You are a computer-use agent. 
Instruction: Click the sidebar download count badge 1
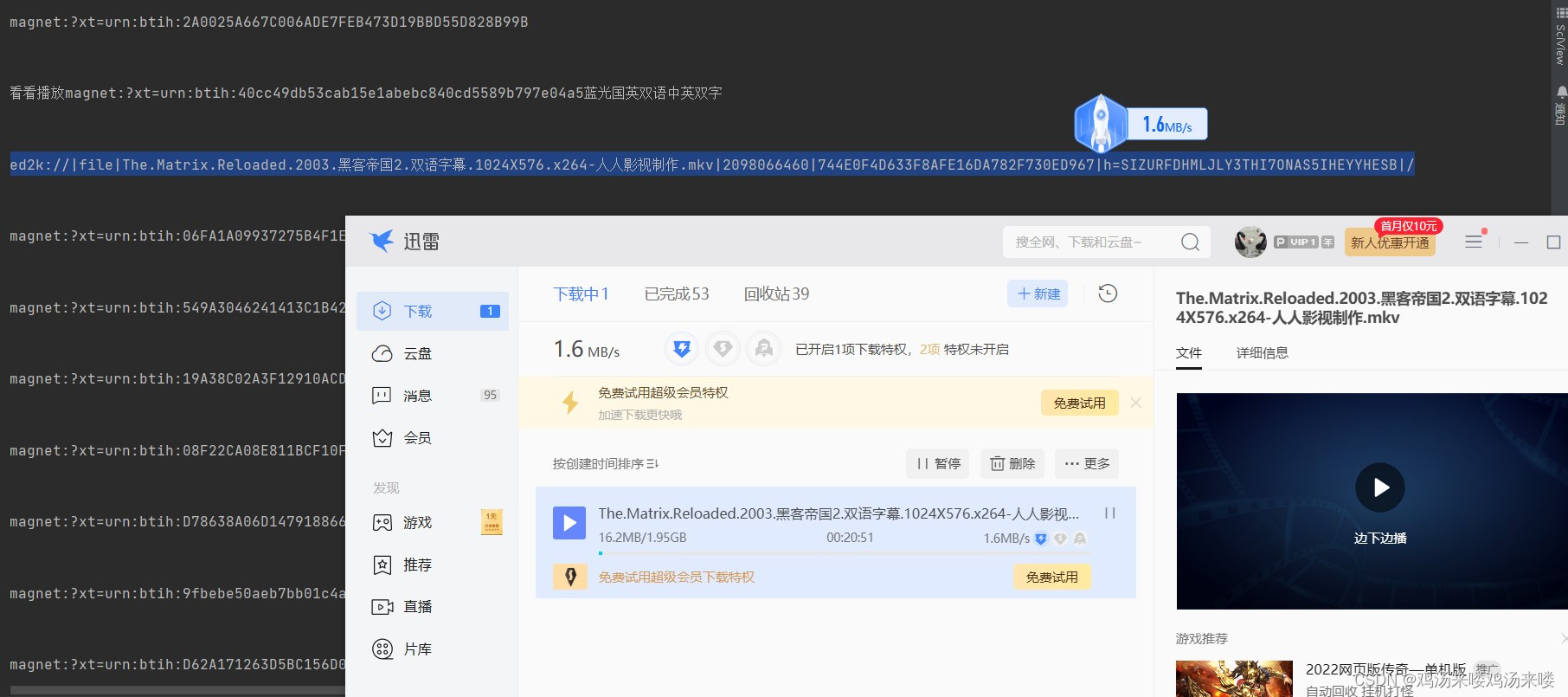(x=490, y=311)
